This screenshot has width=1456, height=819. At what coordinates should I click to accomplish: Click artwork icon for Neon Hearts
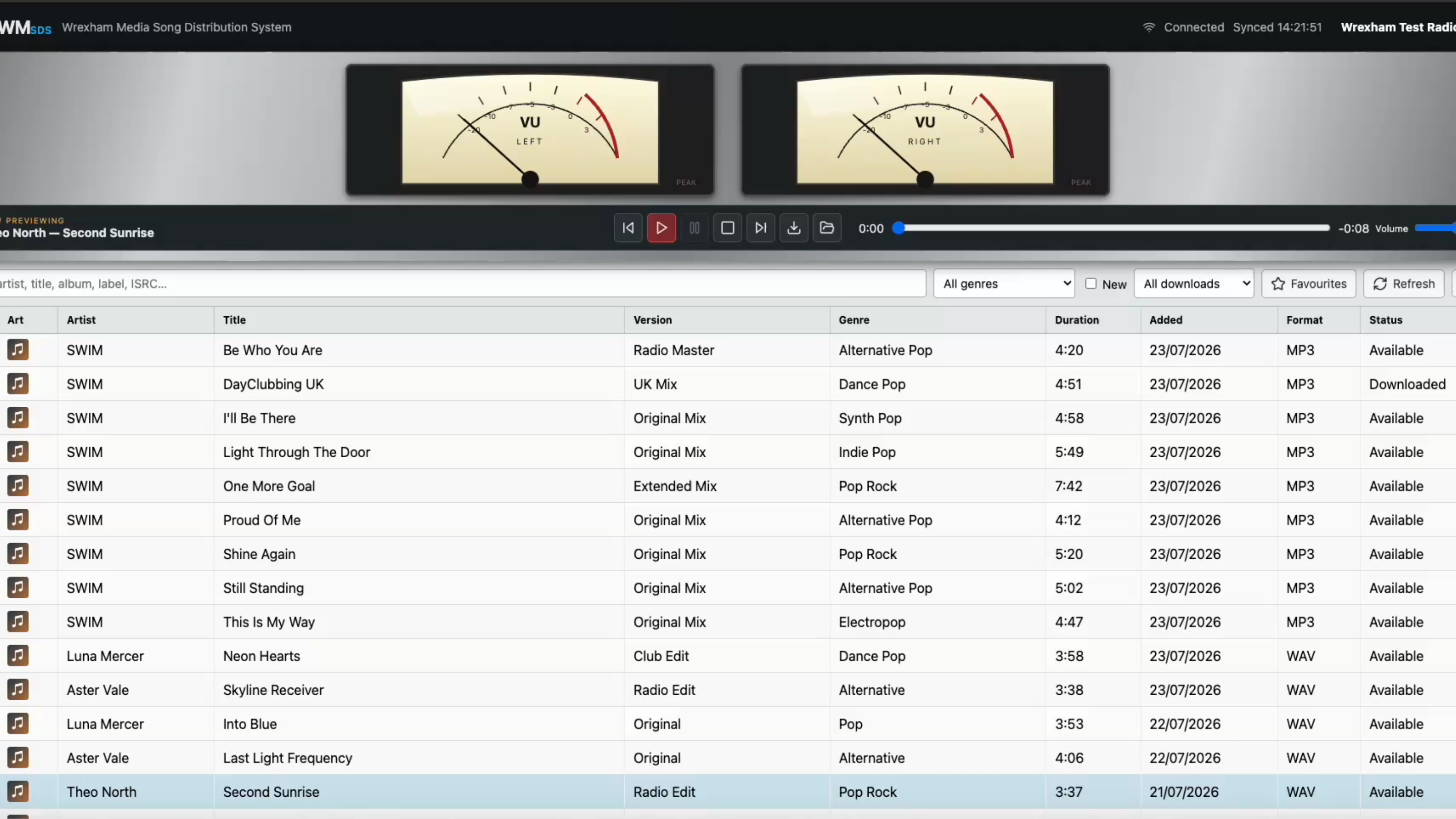coord(18,656)
